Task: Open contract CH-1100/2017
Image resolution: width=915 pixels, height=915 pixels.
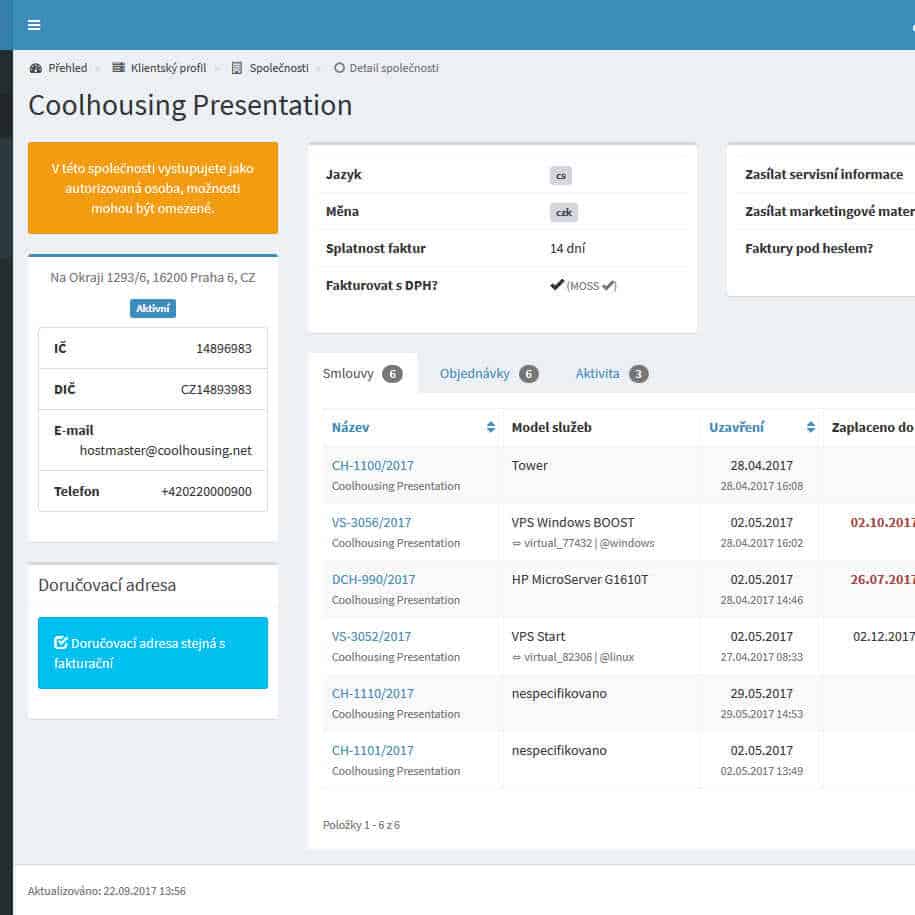Action: (372, 466)
